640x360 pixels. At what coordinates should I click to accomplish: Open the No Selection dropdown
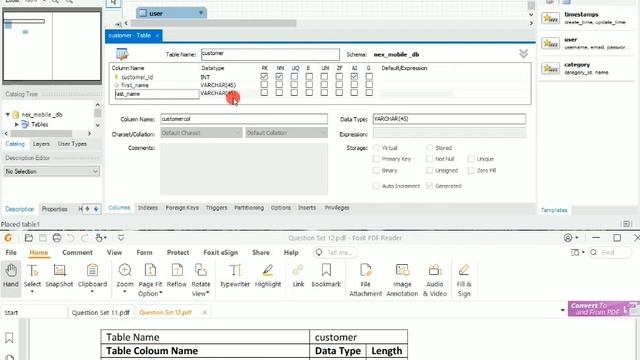pos(51,171)
